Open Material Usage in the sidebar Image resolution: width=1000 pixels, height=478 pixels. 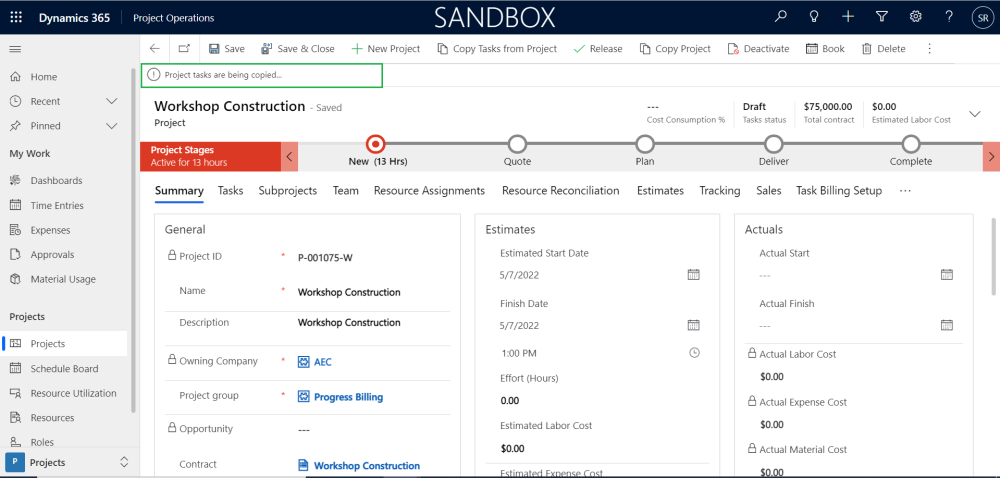pos(64,279)
